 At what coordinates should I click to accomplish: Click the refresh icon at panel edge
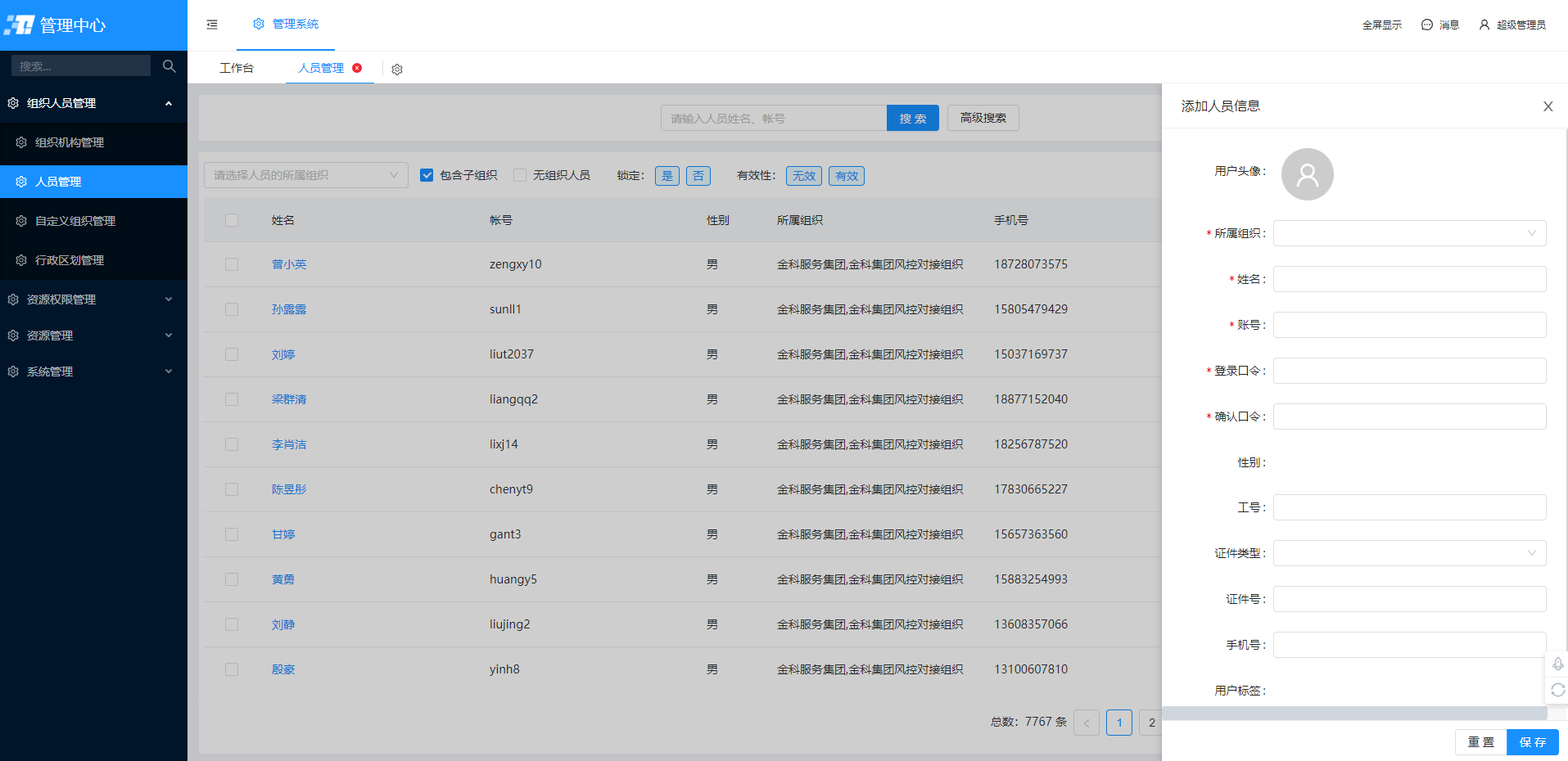[1557, 690]
